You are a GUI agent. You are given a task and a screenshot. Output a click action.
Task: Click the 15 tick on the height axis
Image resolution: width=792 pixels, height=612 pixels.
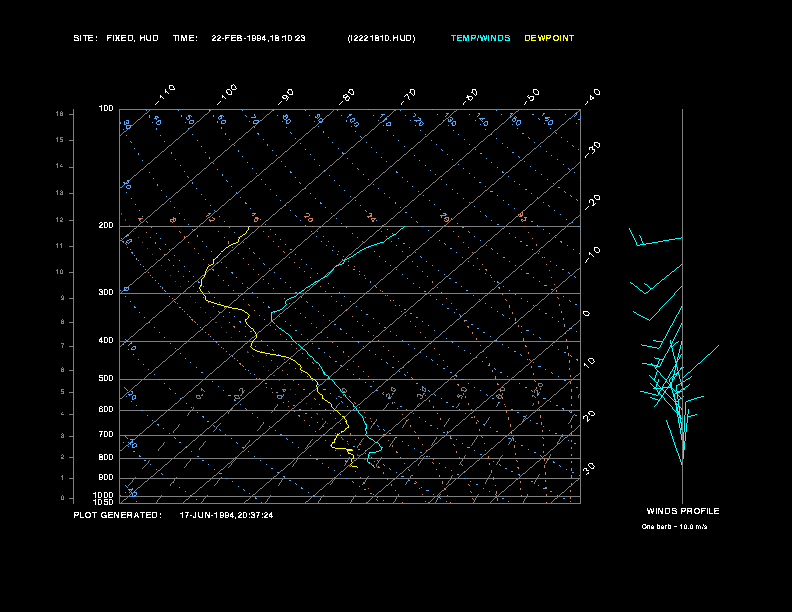click(x=60, y=140)
